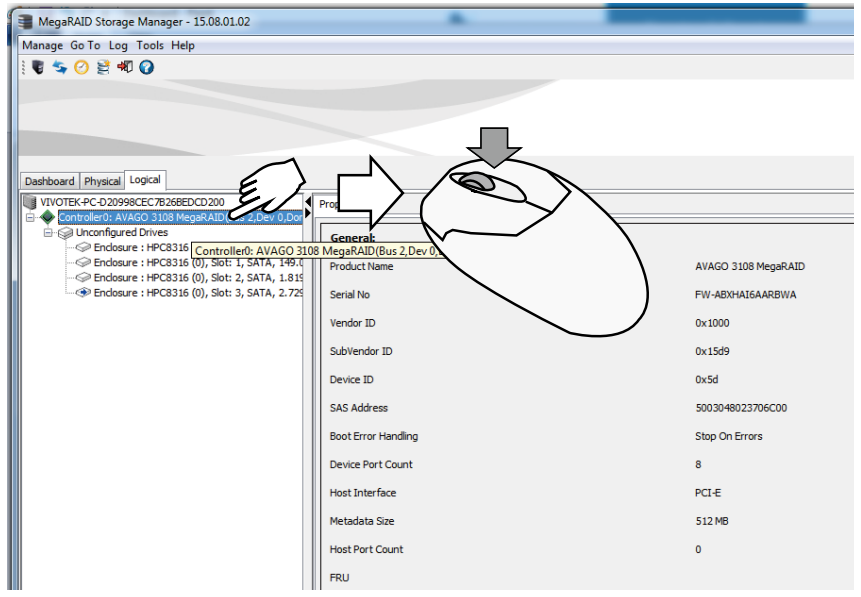
Task: Click the Device ID value 0x5d
Action: (707, 380)
